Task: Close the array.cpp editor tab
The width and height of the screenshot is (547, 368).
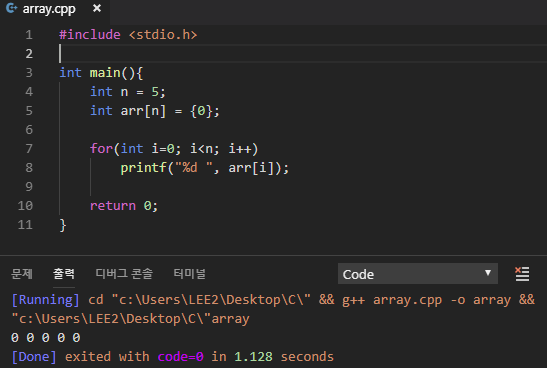Action: click(97, 8)
